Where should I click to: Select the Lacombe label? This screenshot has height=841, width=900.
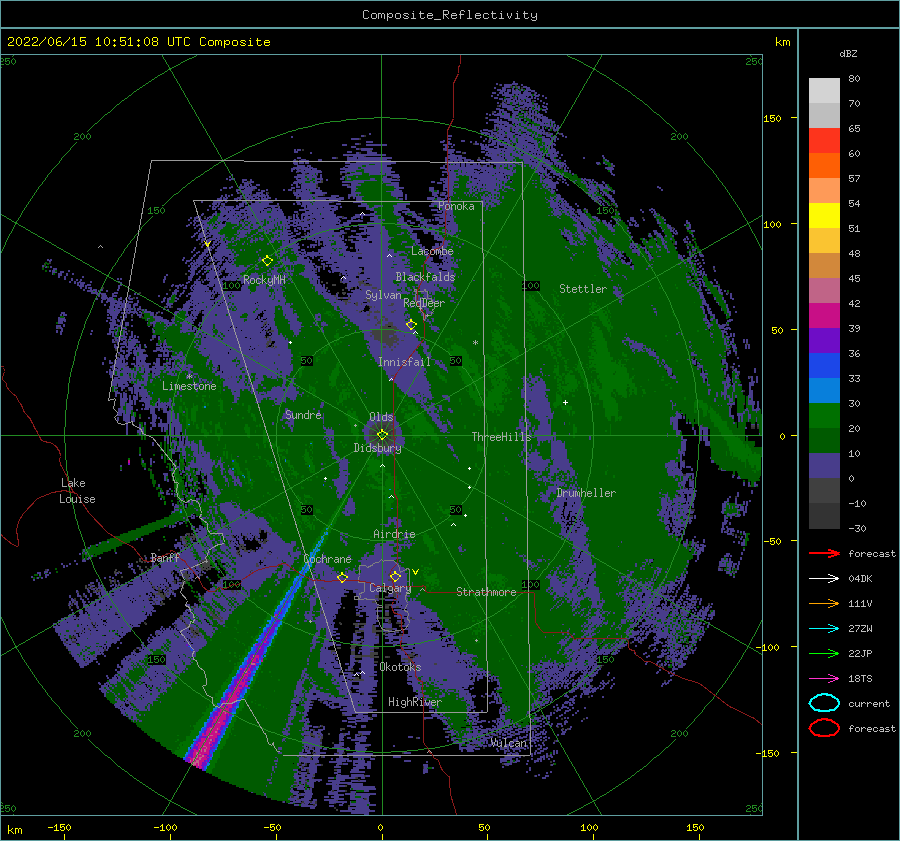432,251
